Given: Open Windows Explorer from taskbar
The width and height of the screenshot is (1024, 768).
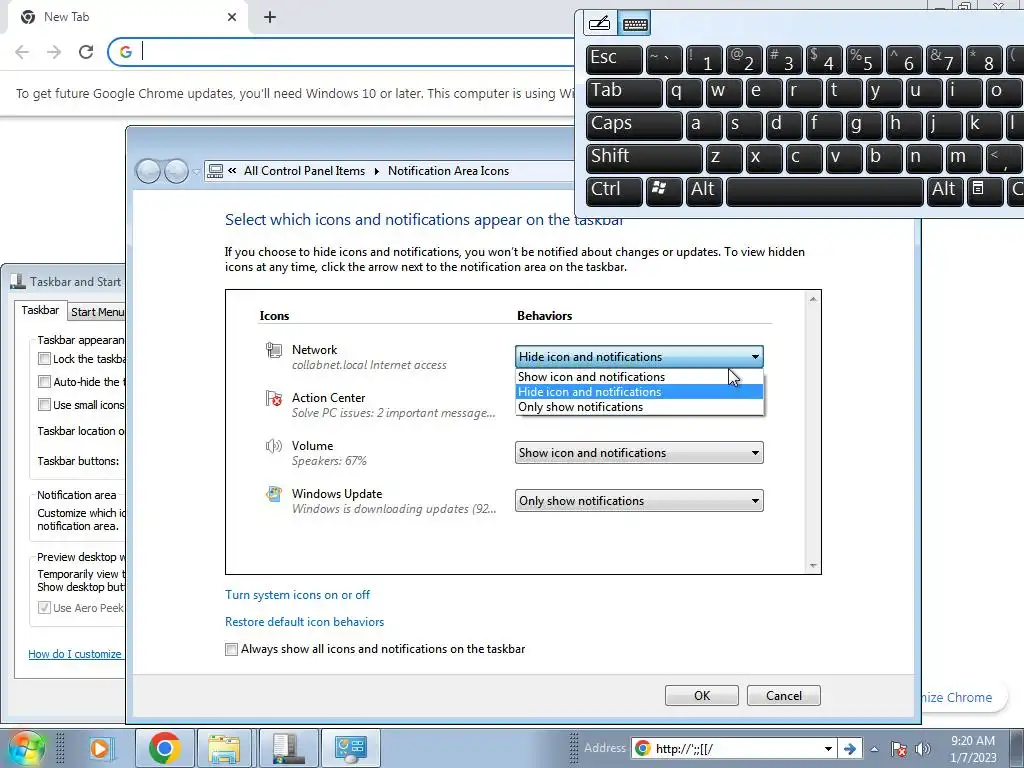Looking at the screenshot, I should click(x=225, y=748).
